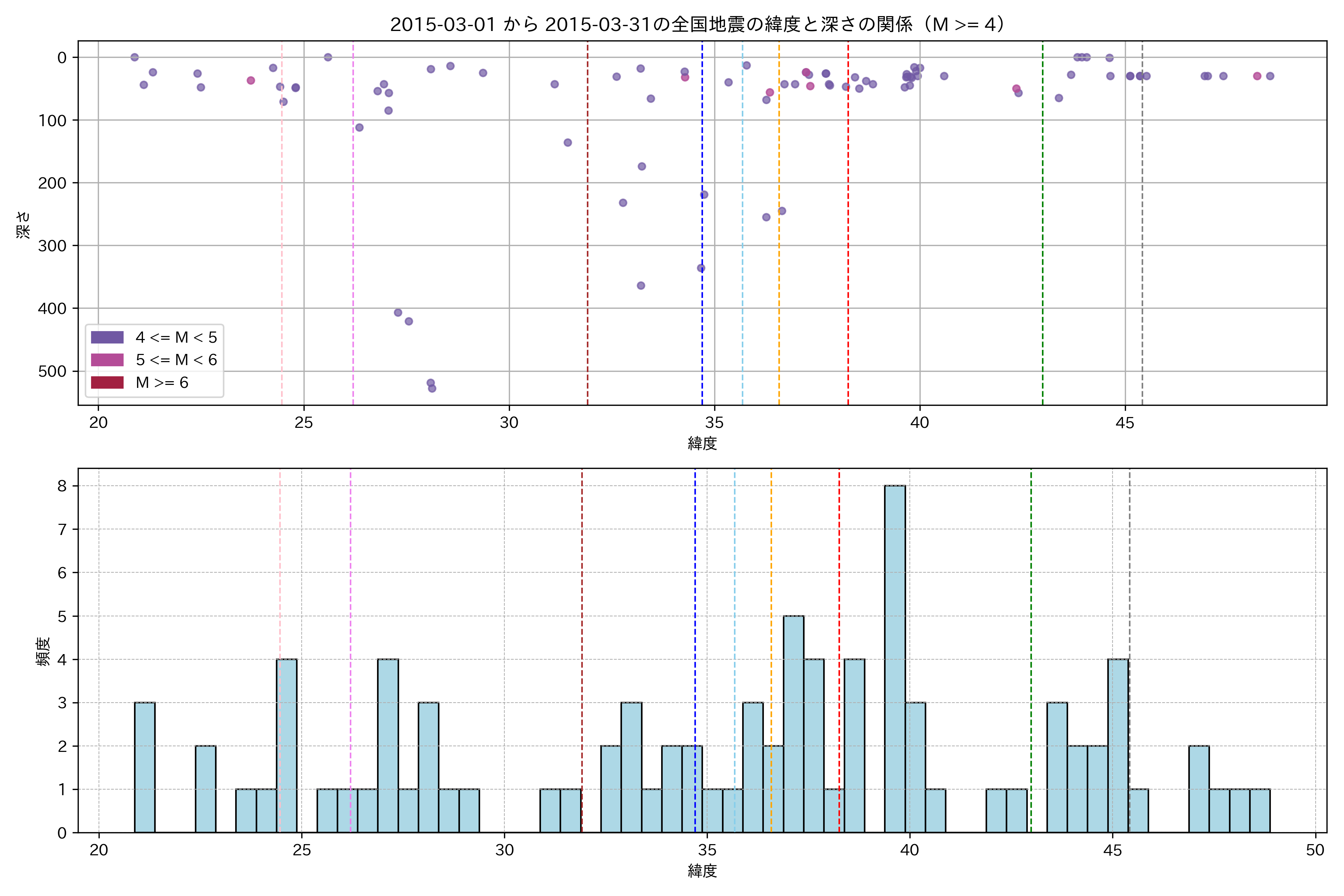Click the '緯度' x-axis label under the histogram
The width and height of the screenshot is (1344, 896).
pyautogui.click(x=702, y=871)
